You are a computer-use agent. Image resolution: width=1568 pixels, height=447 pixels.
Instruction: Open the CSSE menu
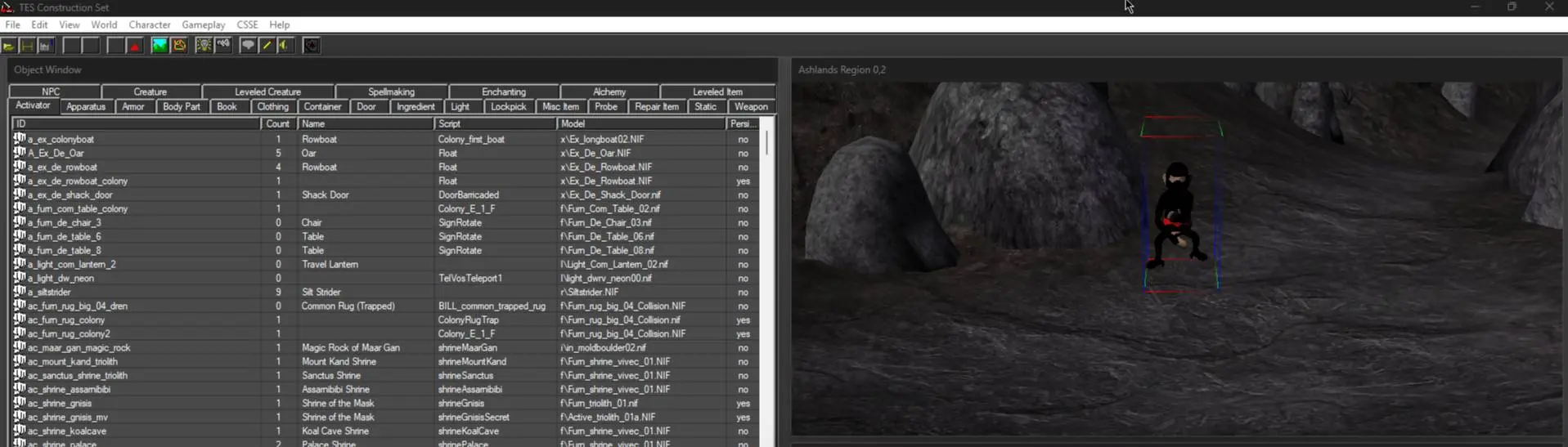[247, 25]
